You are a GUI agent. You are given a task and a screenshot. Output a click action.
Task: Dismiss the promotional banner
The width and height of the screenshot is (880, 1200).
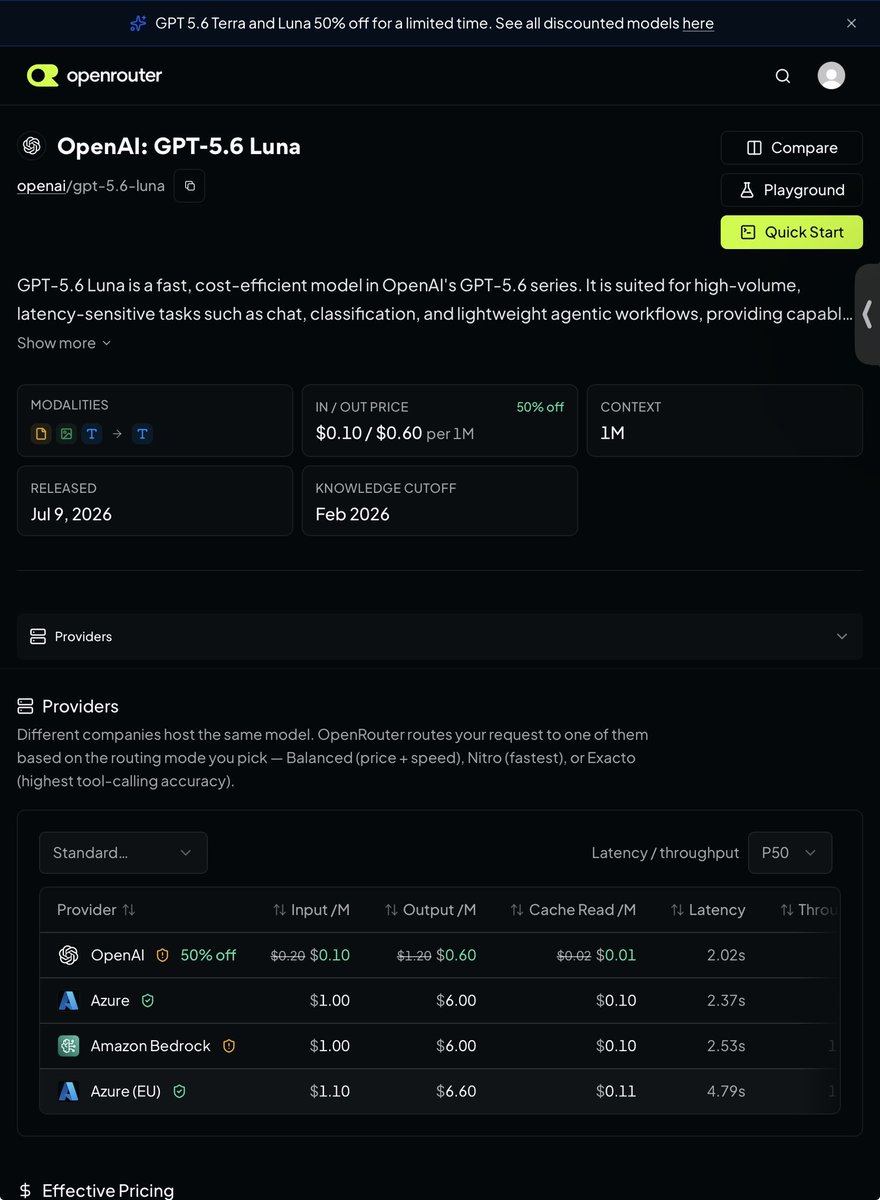[851, 23]
